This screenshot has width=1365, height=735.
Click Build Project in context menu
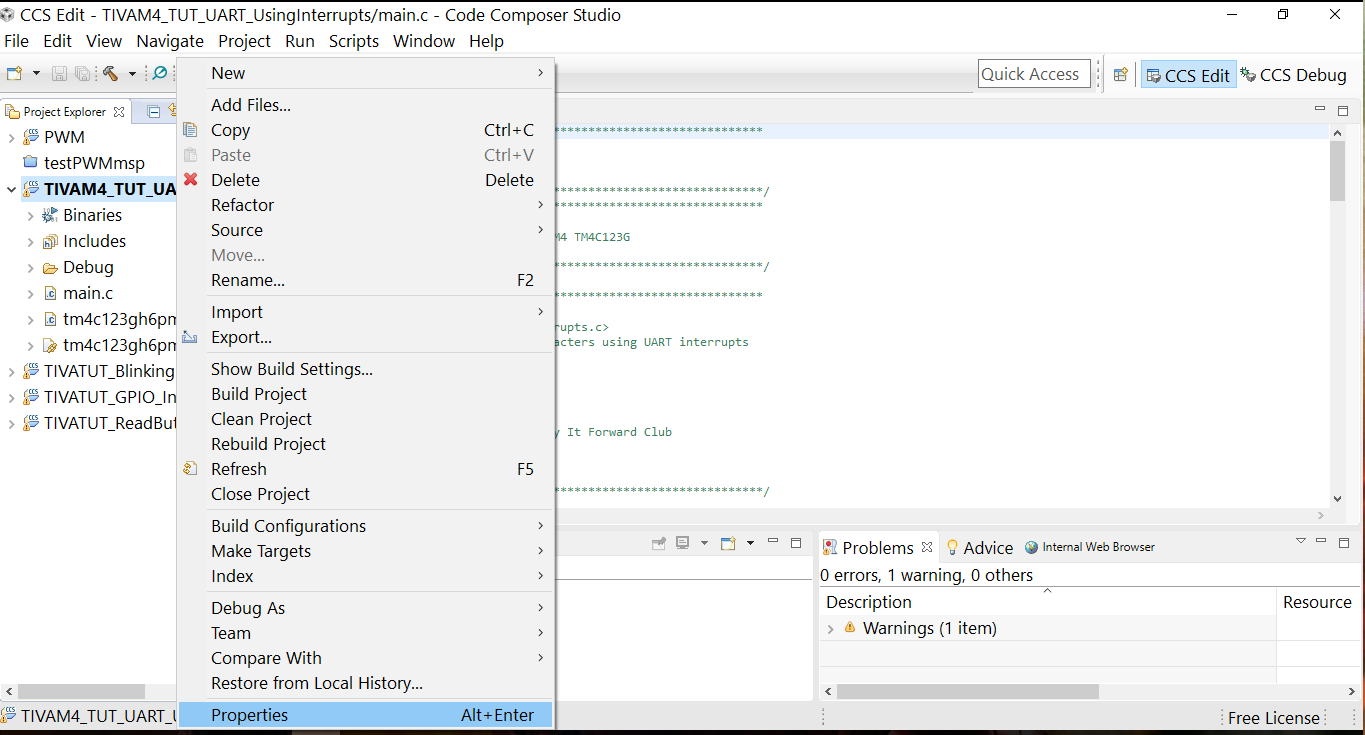[365, 394]
